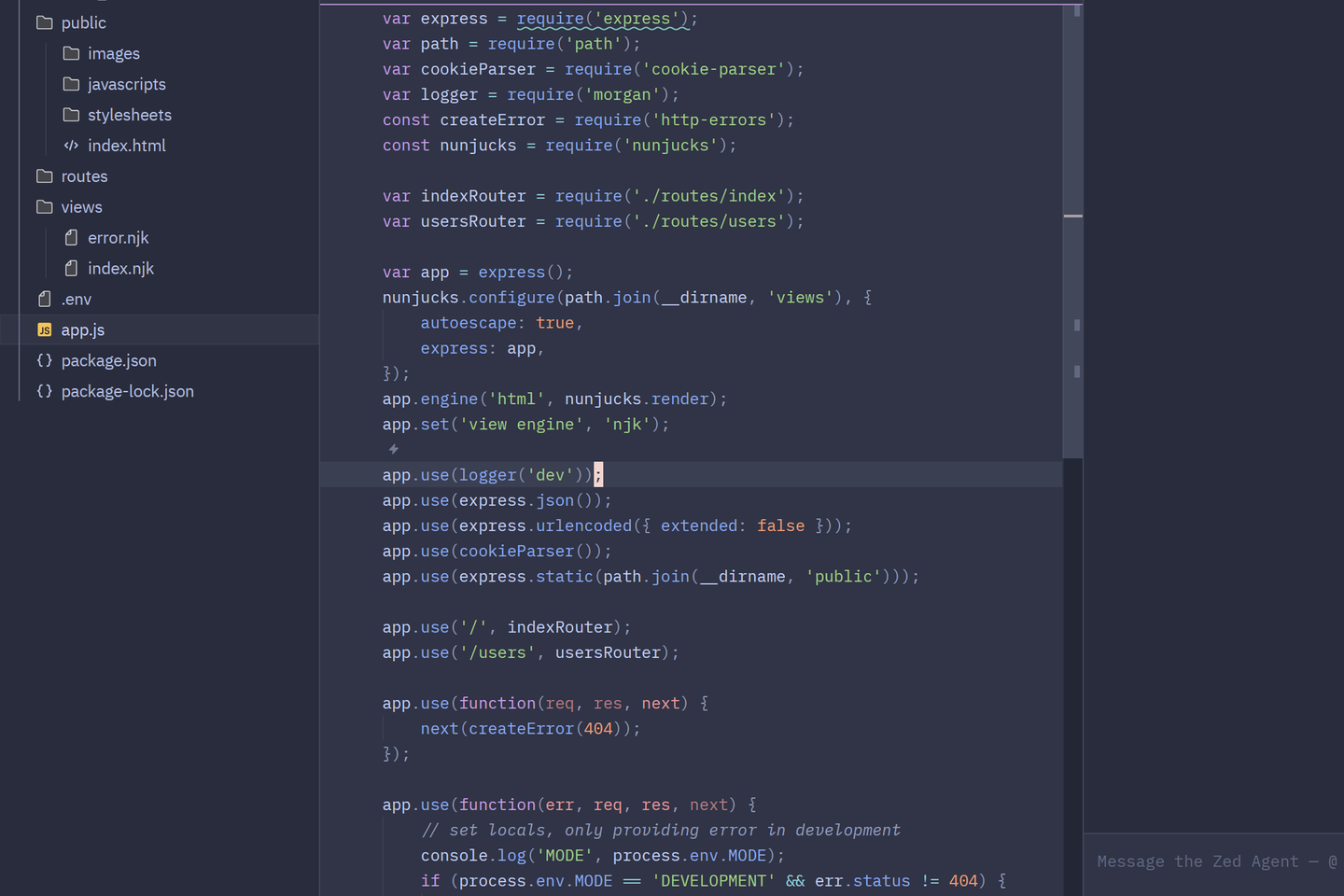Click './routes/users' path string
This screenshot has width=1344, height=896.
[708, 221]
